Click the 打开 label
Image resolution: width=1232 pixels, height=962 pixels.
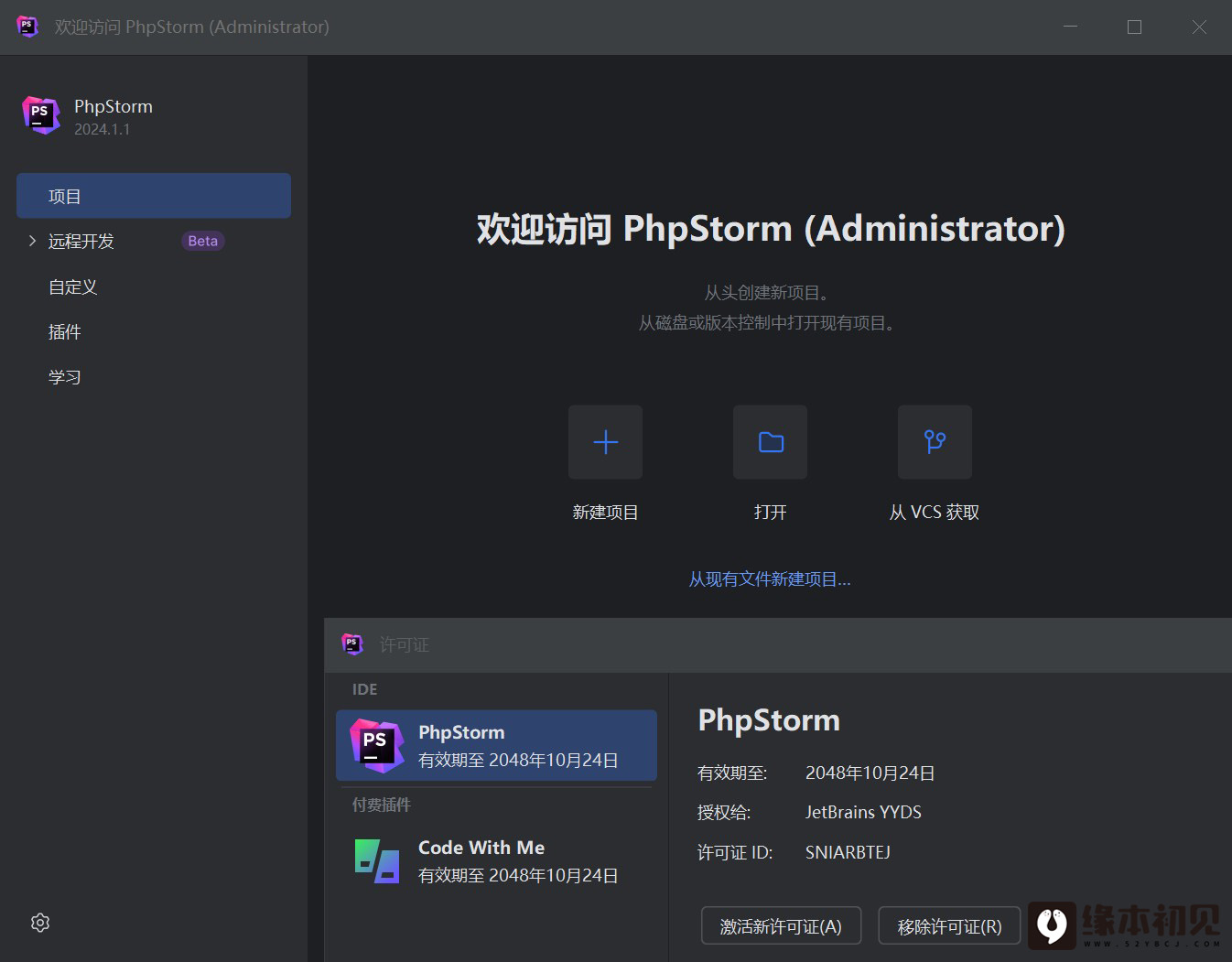(770, 513)
